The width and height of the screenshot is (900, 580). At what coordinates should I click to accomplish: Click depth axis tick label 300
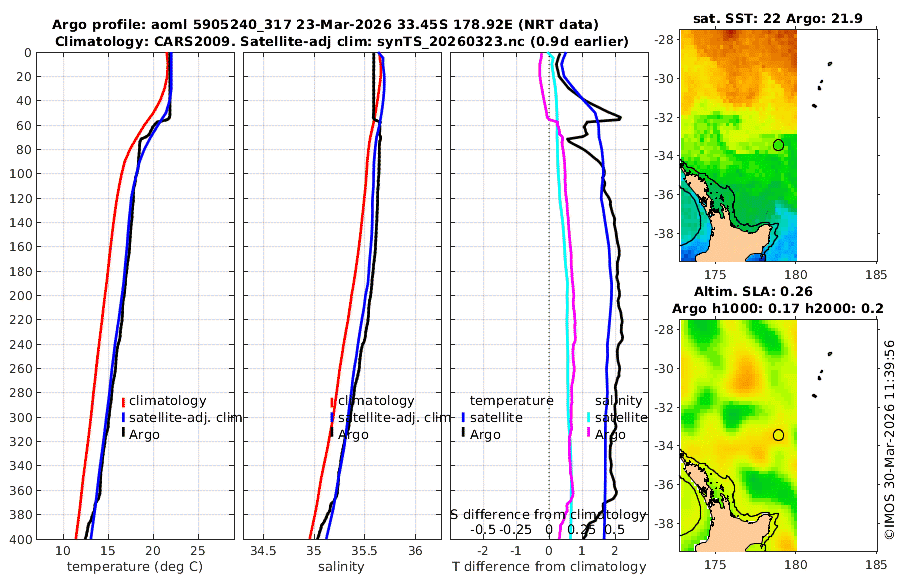point(21,417)
